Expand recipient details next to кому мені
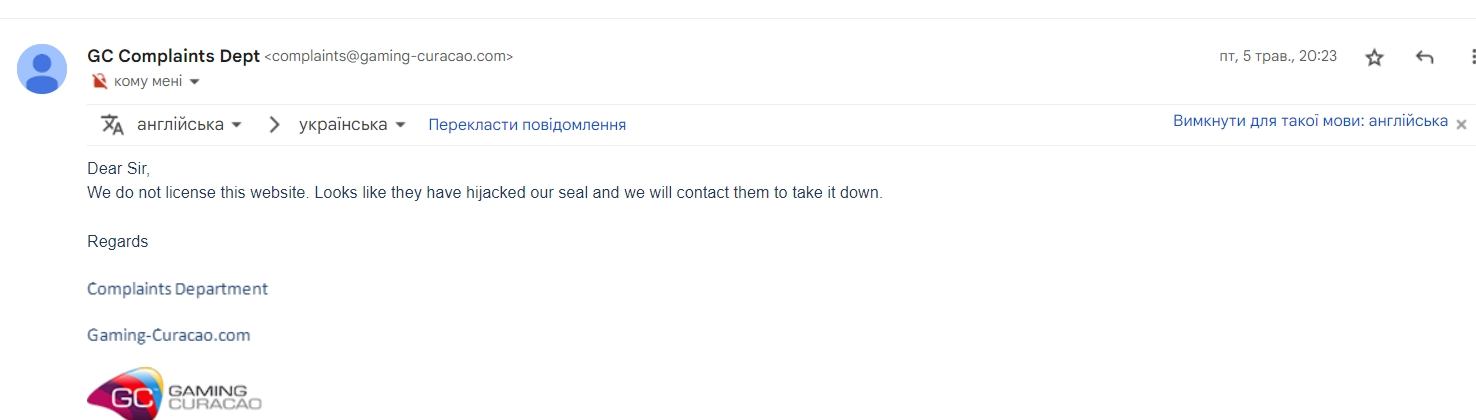The height and width of the screenshot is (420, 1476). point(194,81)
